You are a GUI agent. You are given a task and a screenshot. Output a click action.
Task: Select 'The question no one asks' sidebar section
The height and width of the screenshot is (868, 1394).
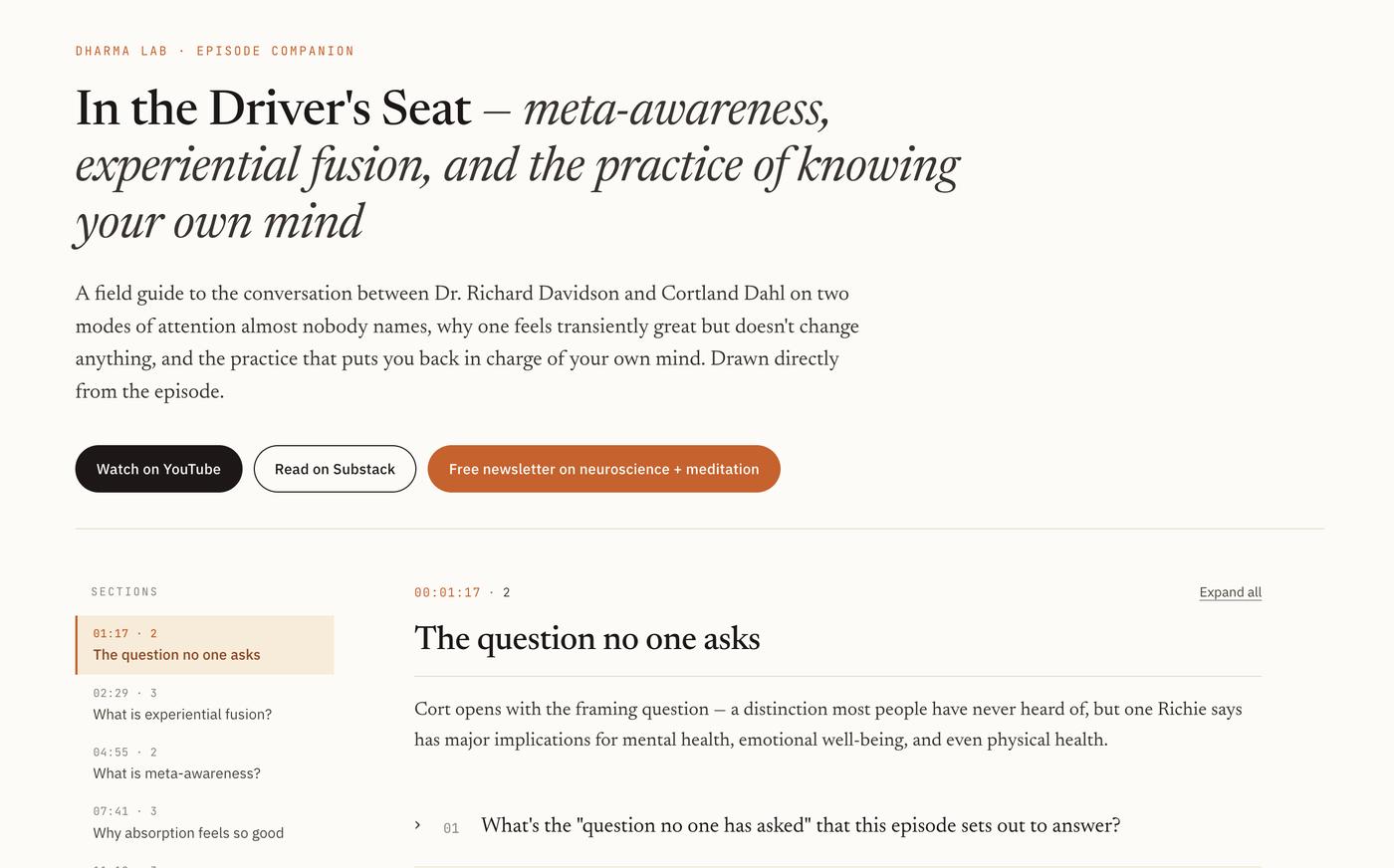coord(205,645)
